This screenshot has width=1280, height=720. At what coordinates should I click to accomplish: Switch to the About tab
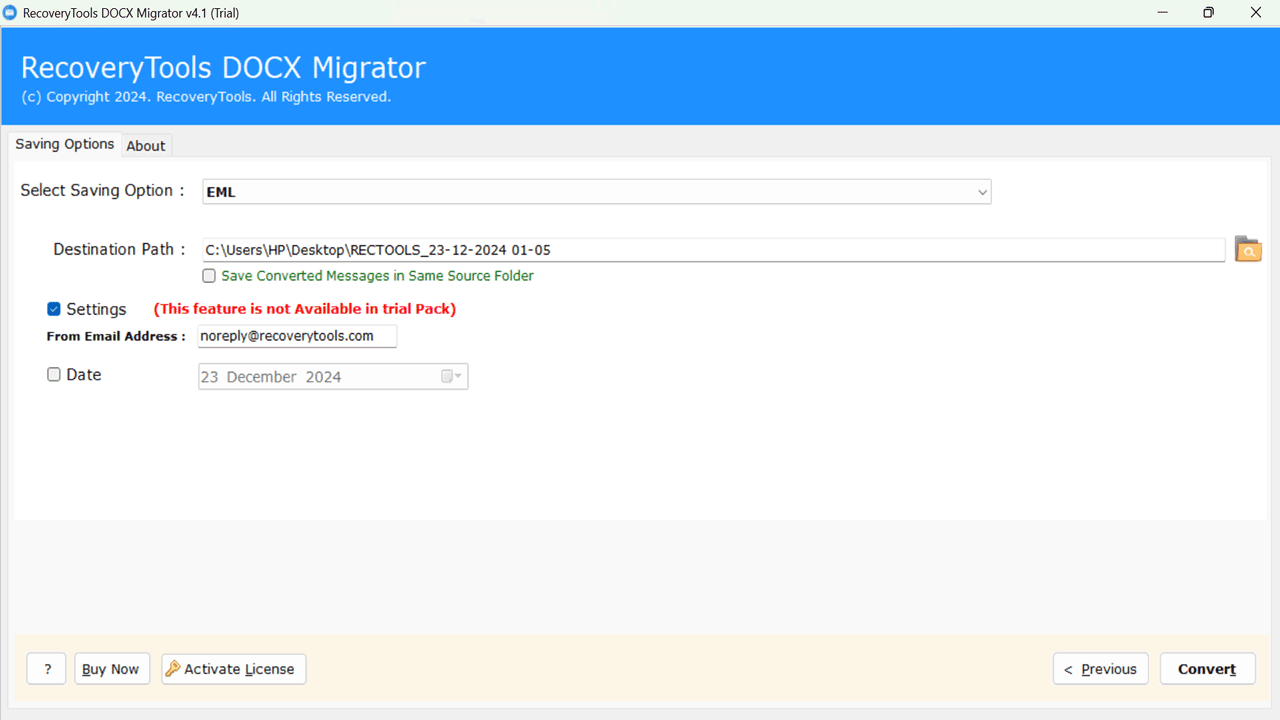click(146, 146)
